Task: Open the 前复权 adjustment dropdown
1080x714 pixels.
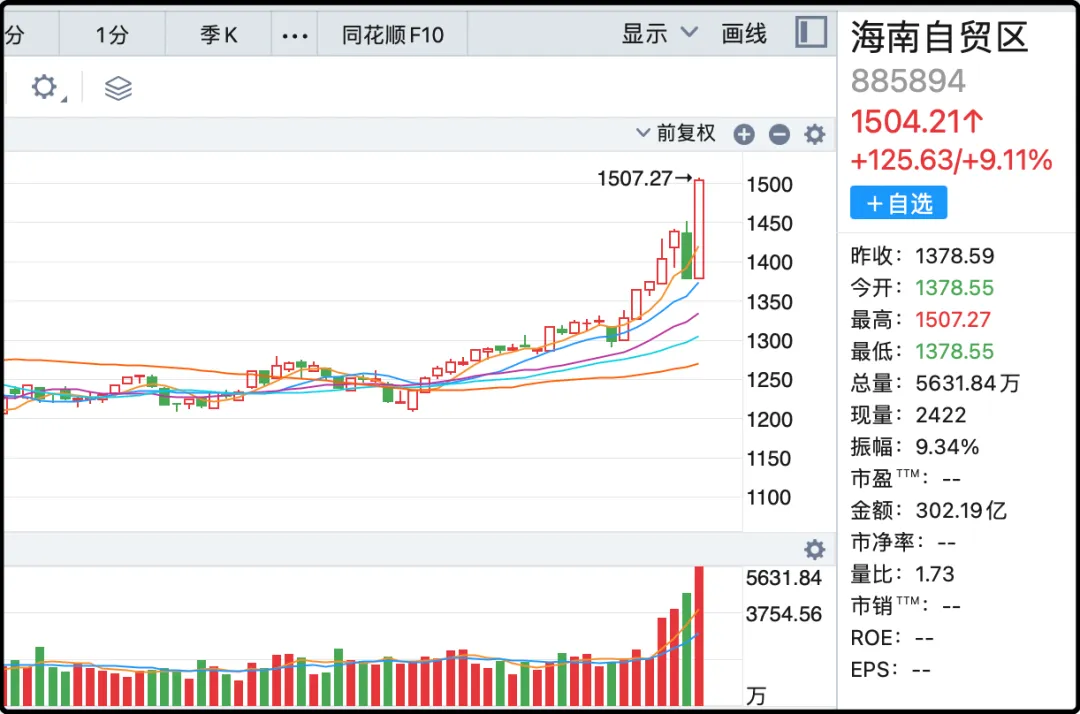Action: [x=676, y=133]
